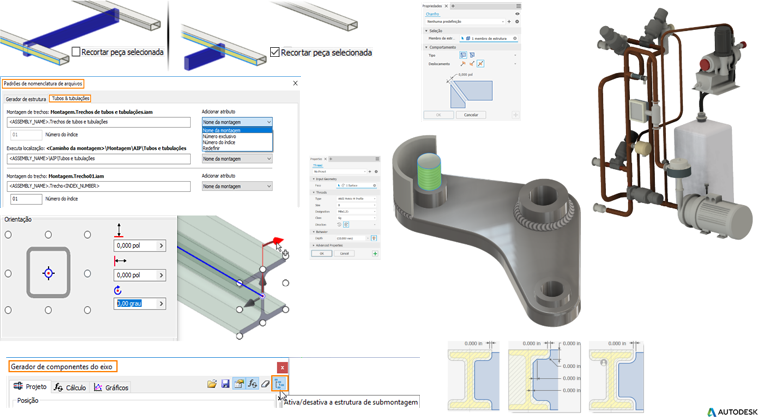
Task: Open the thread Type dropdown
Action: tap(356, 199)
